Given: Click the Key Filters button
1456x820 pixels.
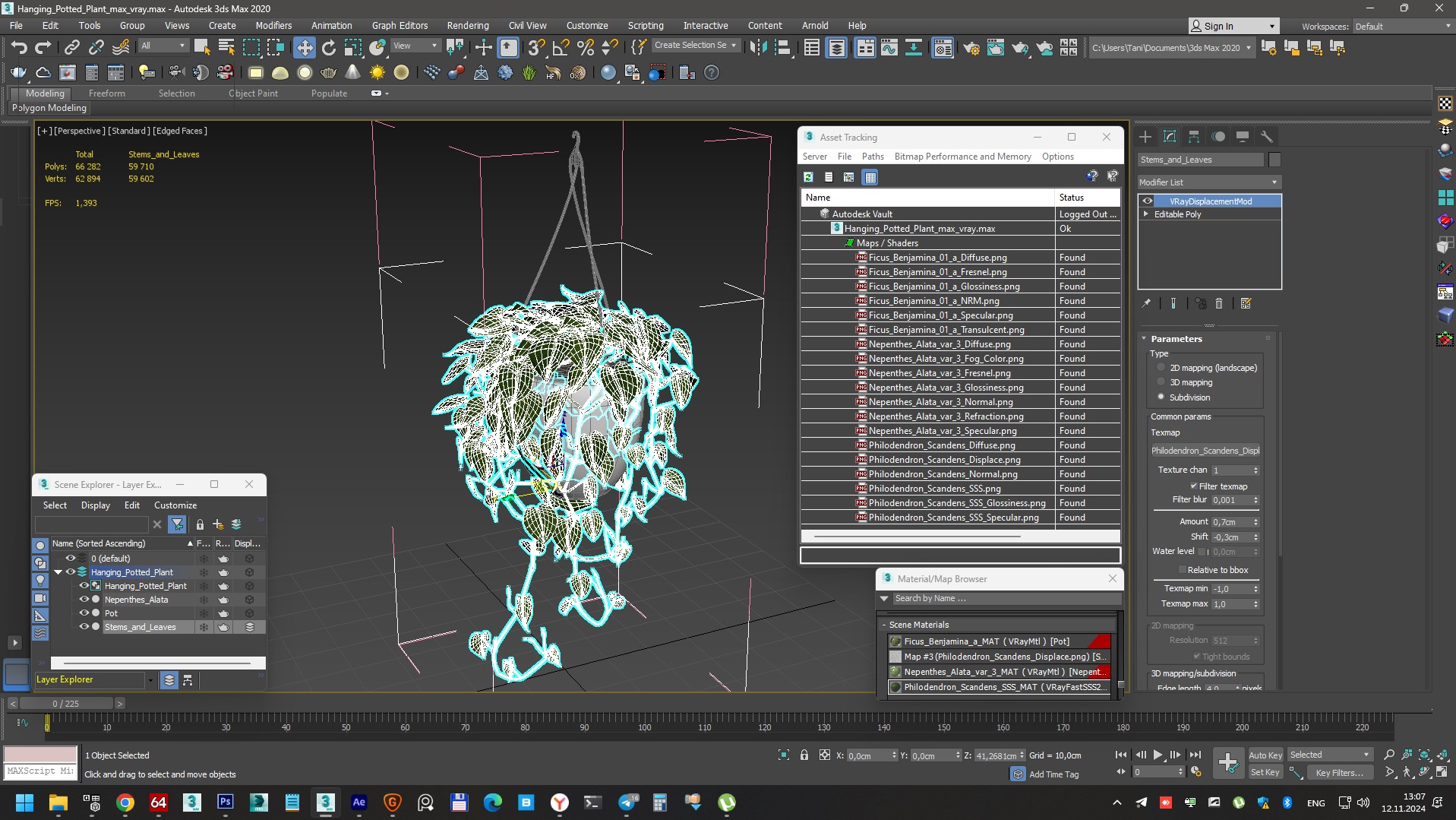Looking at the screenshot, I should (x=1339, y=773).
